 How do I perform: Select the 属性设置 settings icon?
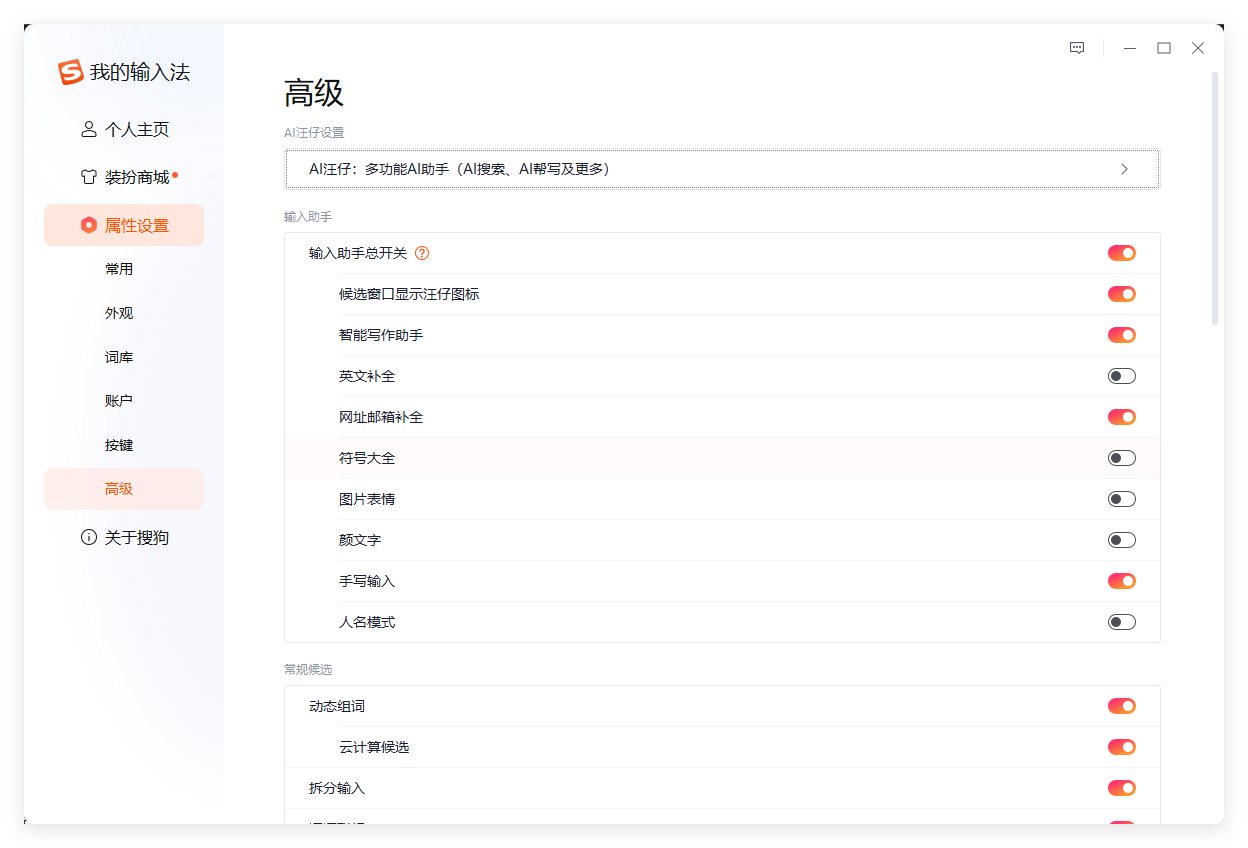tap(88, 225)
